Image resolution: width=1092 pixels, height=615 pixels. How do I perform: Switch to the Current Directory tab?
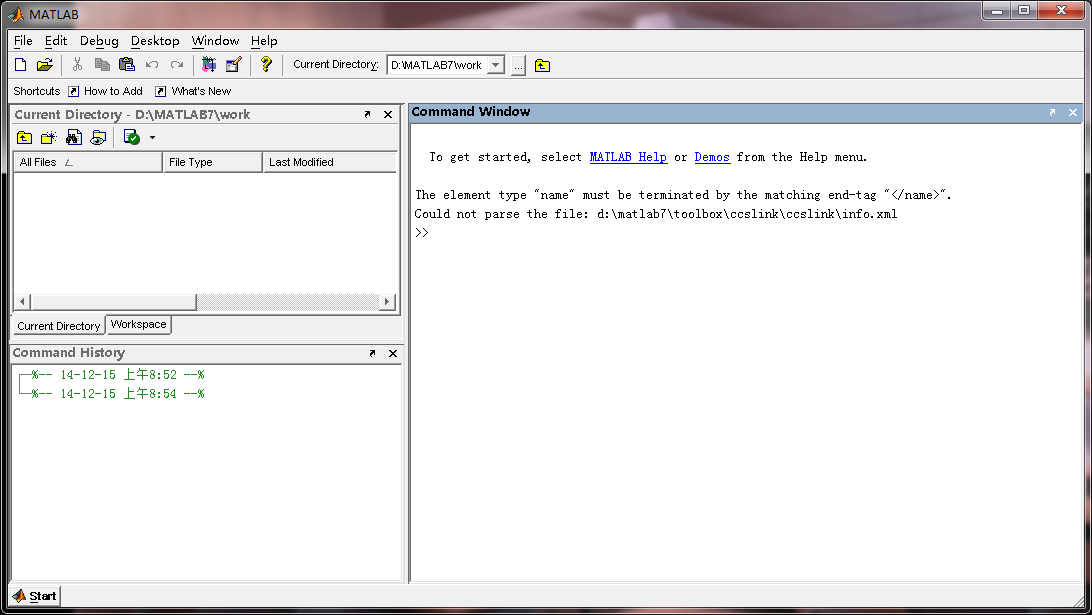tap(58, 325)
